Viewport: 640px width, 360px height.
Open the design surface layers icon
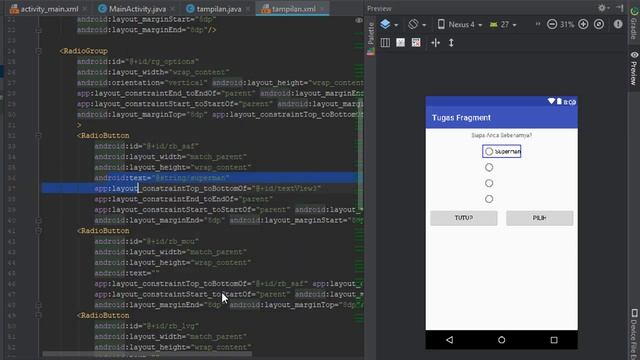click(x=385, y=24)
